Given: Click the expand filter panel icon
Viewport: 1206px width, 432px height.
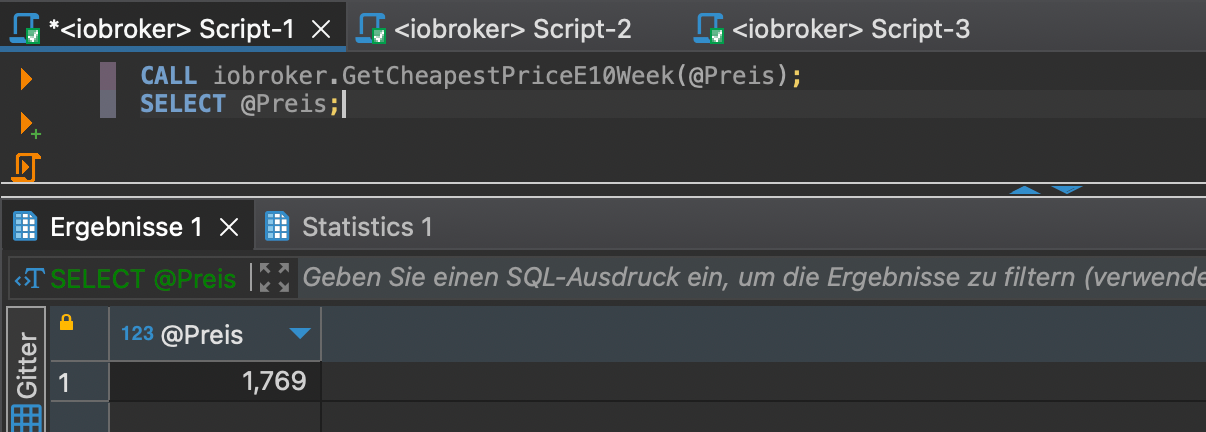Looking at the screenshot, I should click(273, 278).
